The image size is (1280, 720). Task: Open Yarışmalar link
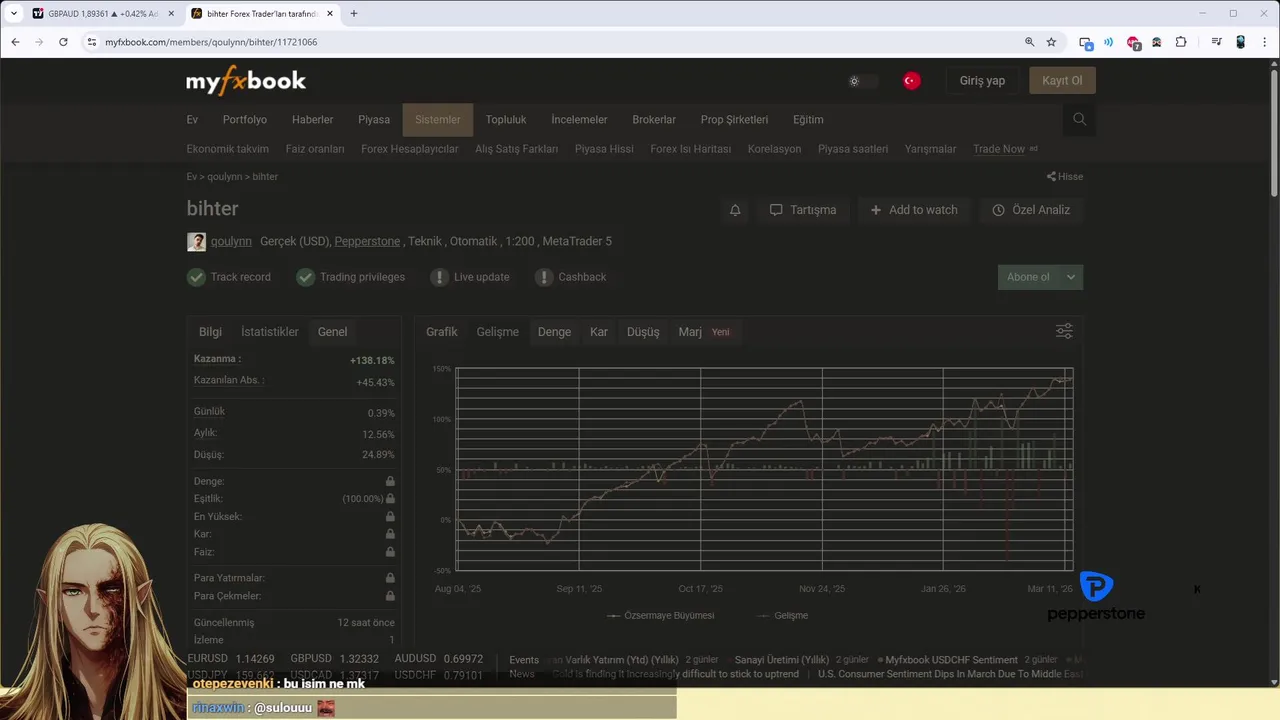pos(930,149)
